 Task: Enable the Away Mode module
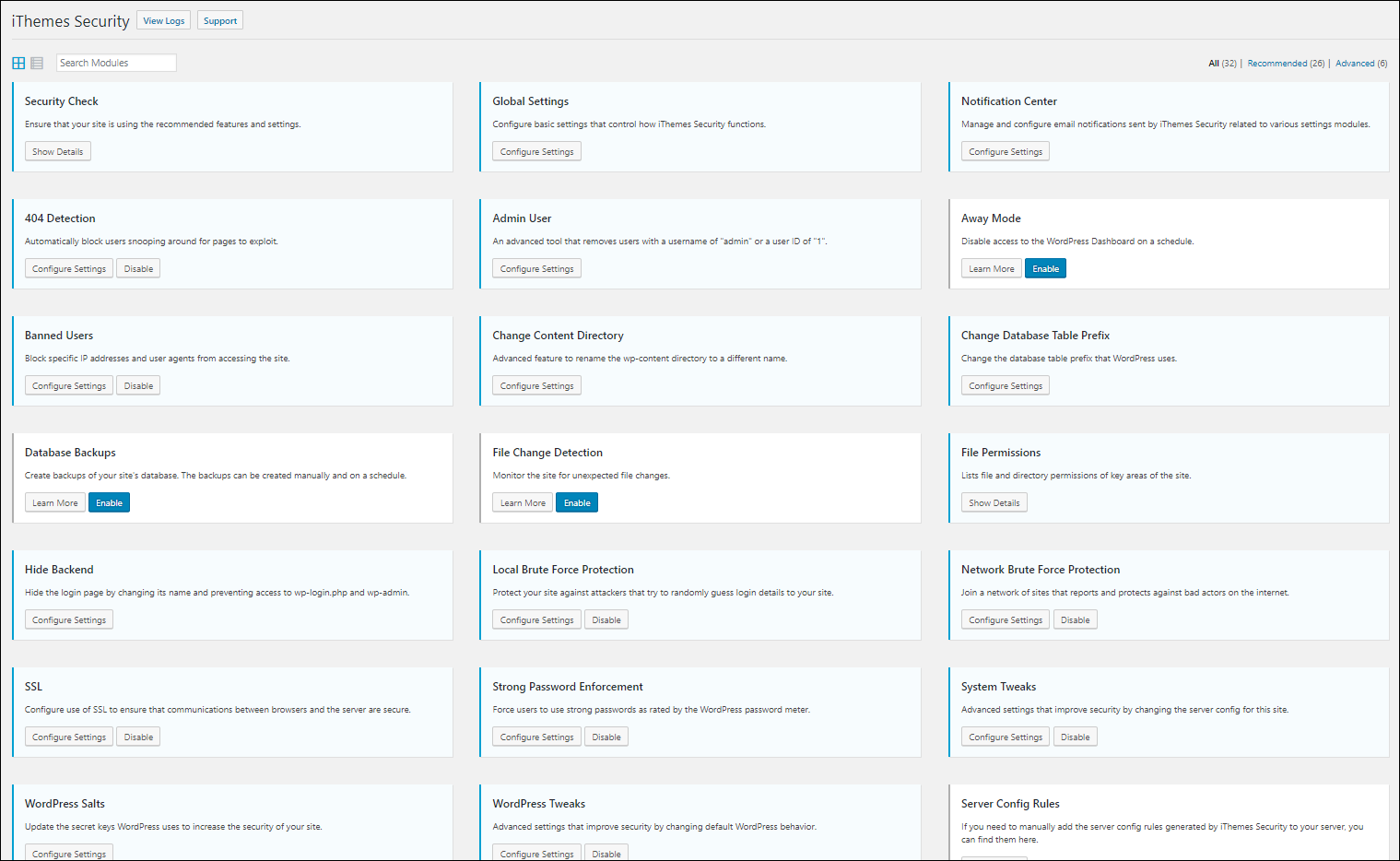pyautogui.click(x=1045, y=268)
